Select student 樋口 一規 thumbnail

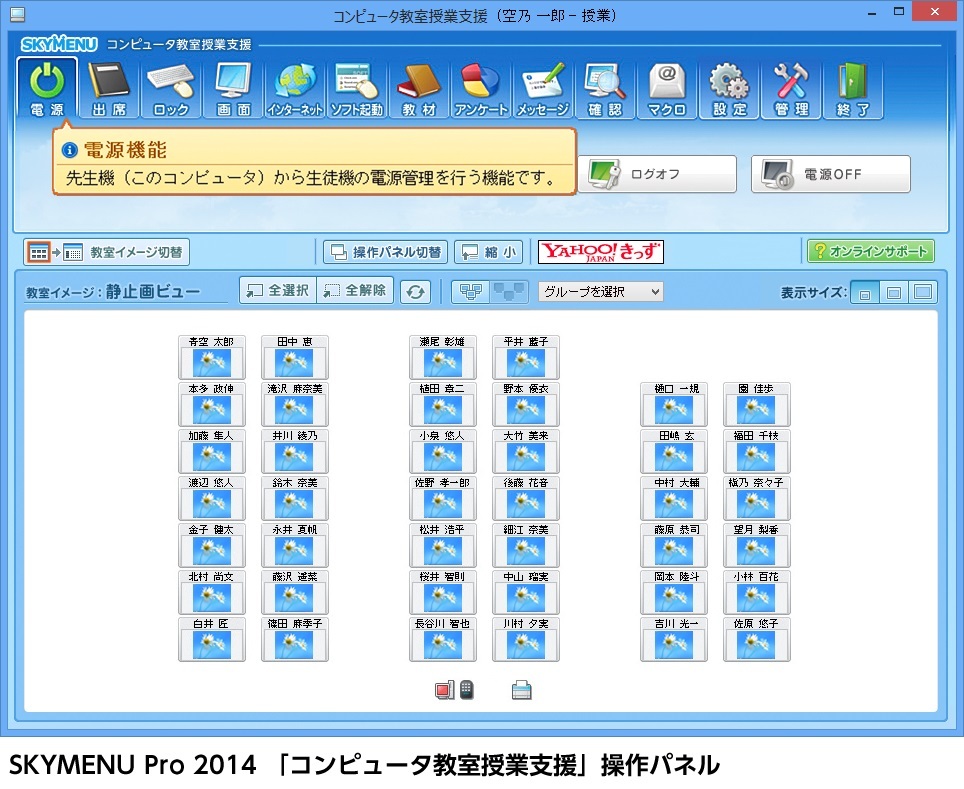(x=674, y=404)
